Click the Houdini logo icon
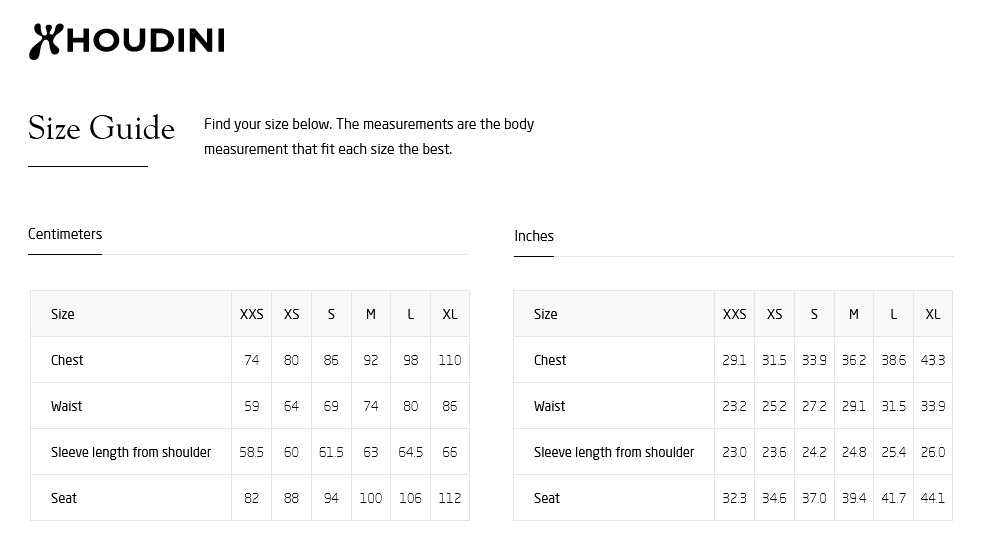 46,42
